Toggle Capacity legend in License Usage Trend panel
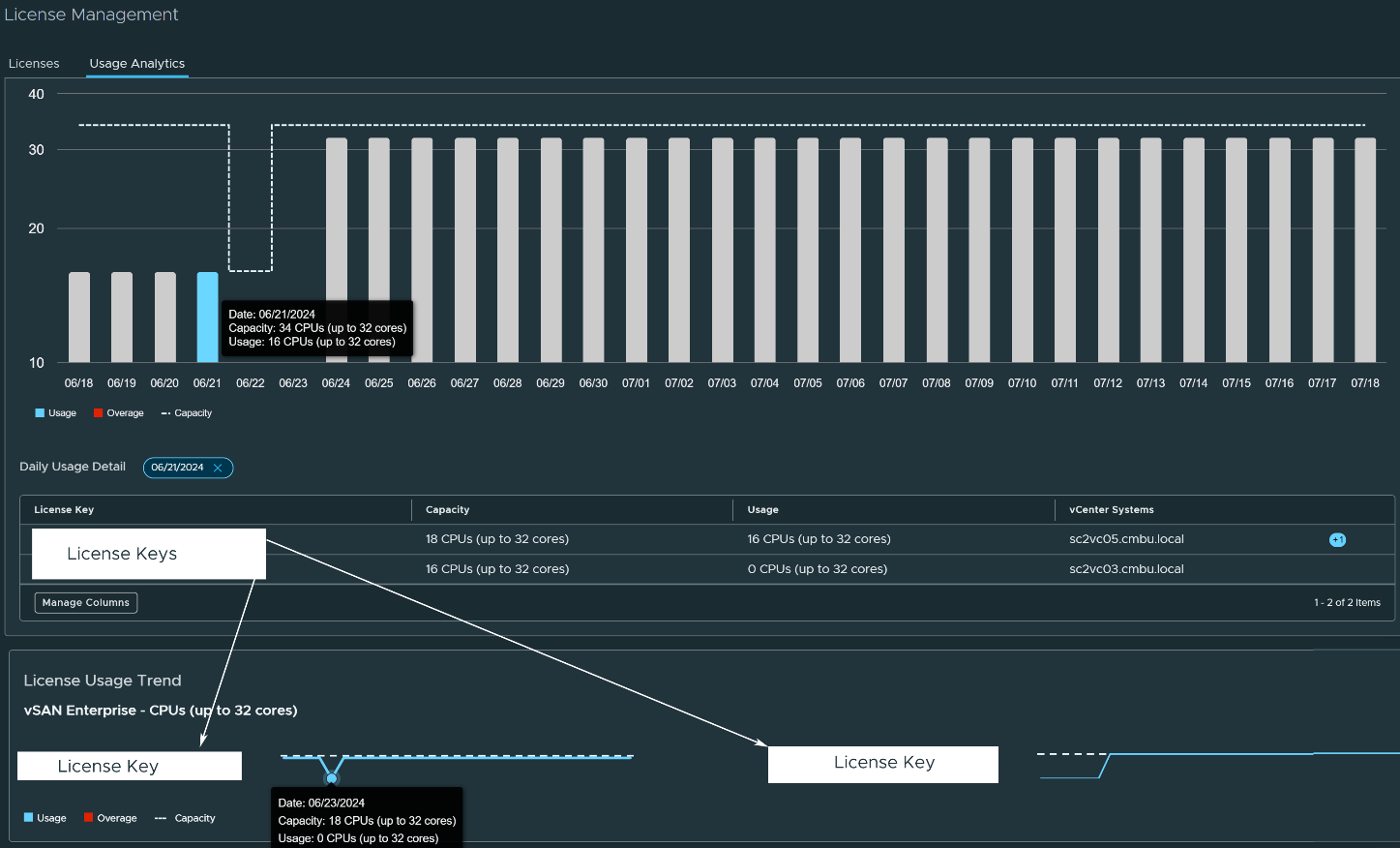Screen dimensions: 1400x848 coord(160,818)
